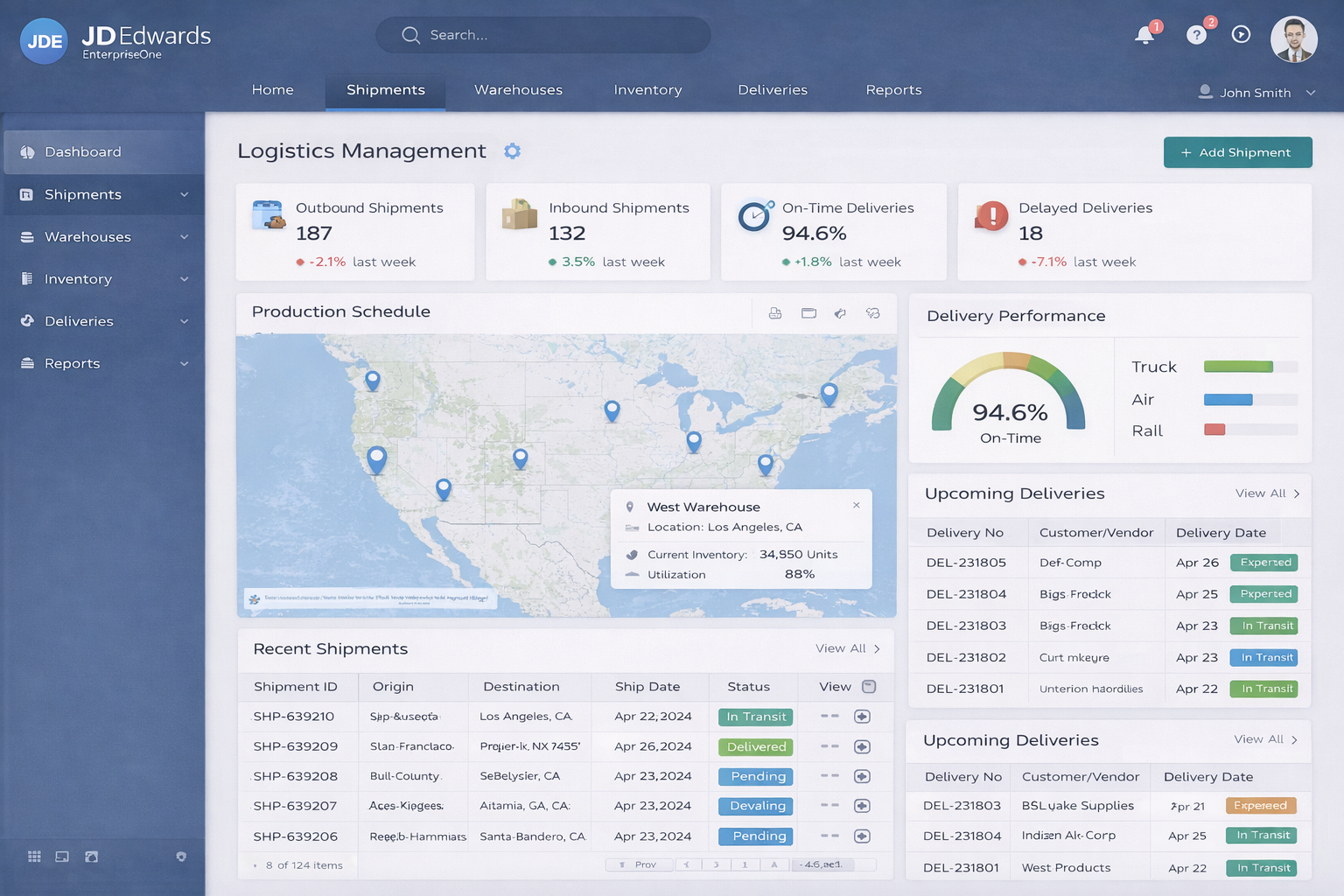Click the Add Shipment button

[1237, 152]
